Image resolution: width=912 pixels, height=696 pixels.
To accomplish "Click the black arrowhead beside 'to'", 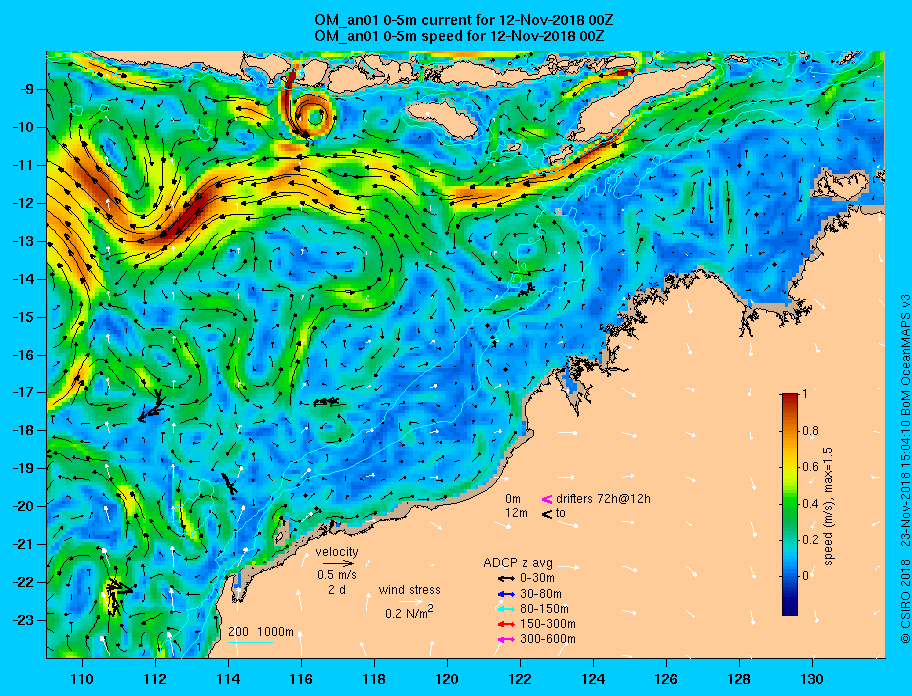I will tap(547, 513).
